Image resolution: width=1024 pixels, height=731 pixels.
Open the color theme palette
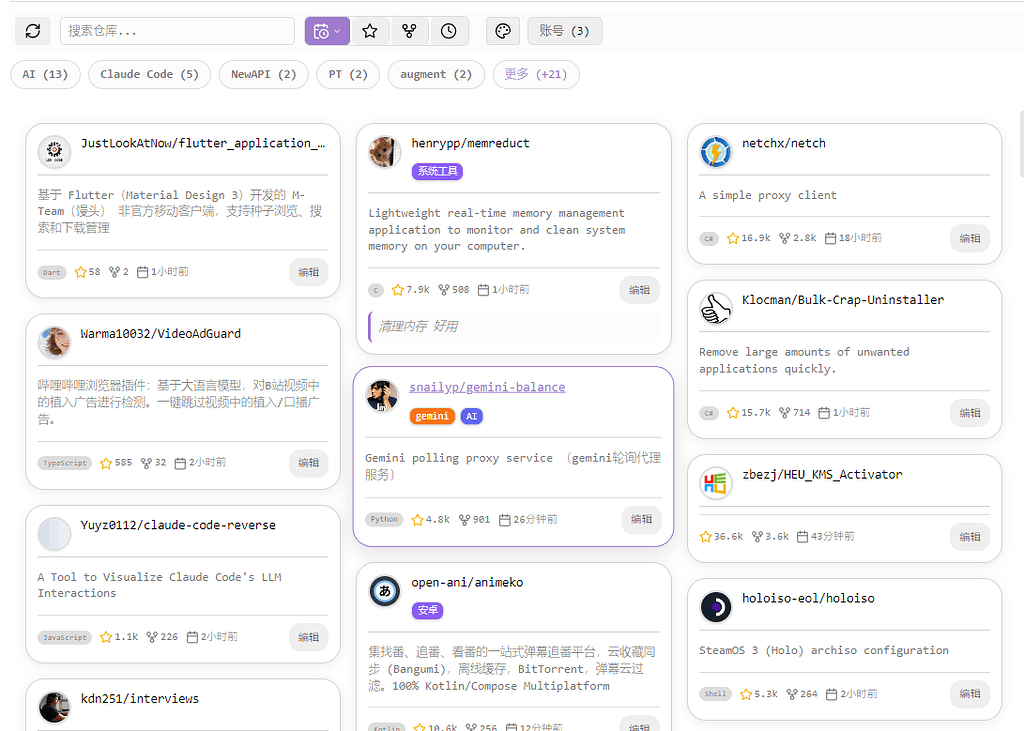coord(503,31)
